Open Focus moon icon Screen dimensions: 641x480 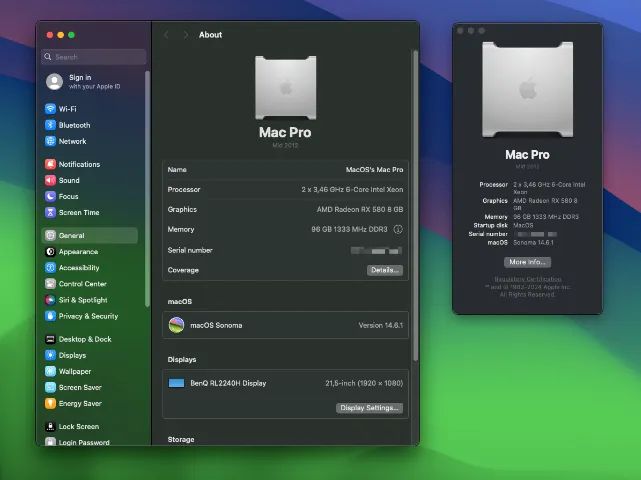(50, 196)
